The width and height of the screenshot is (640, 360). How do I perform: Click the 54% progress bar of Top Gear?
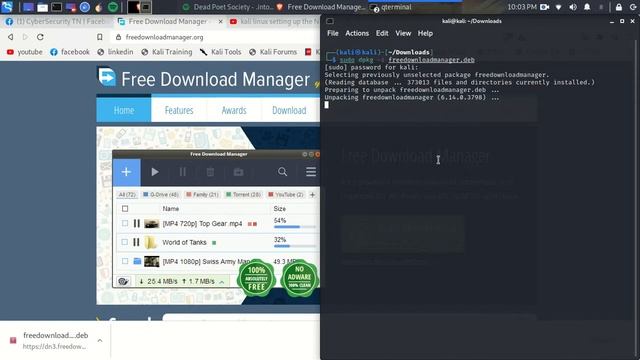[295, 227]
